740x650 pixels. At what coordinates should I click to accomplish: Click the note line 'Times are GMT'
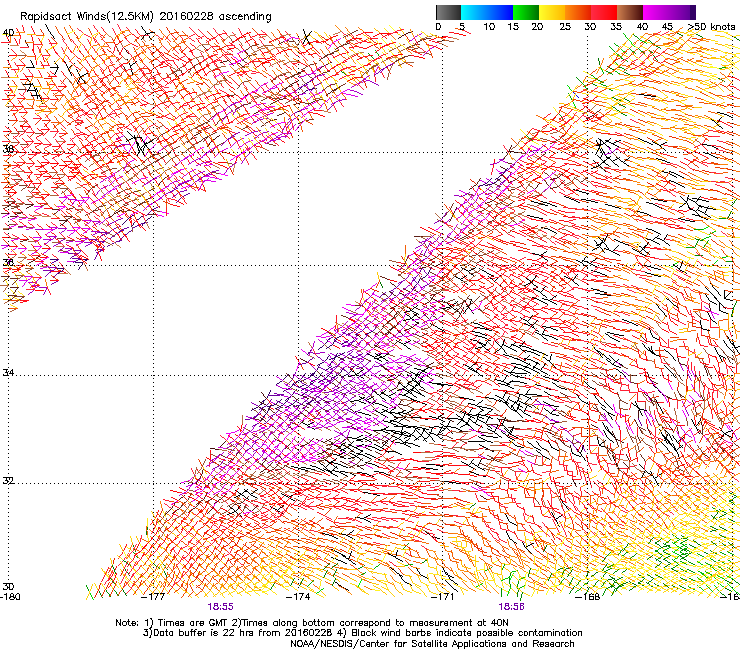click(194, 623)
